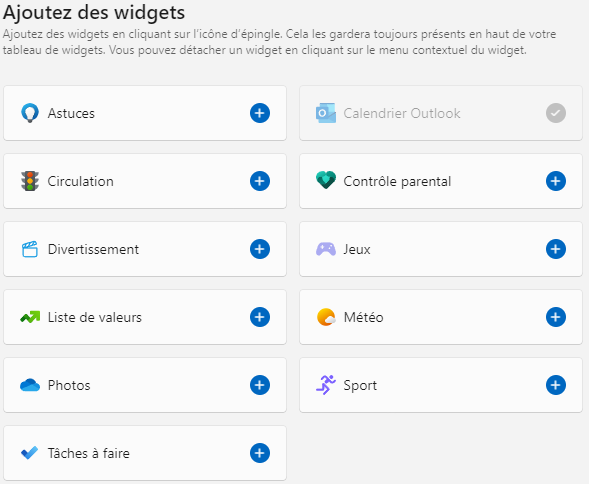The image size is (589, 484).
Task: Click the Circulation traffic light icon
Action: 30,181
